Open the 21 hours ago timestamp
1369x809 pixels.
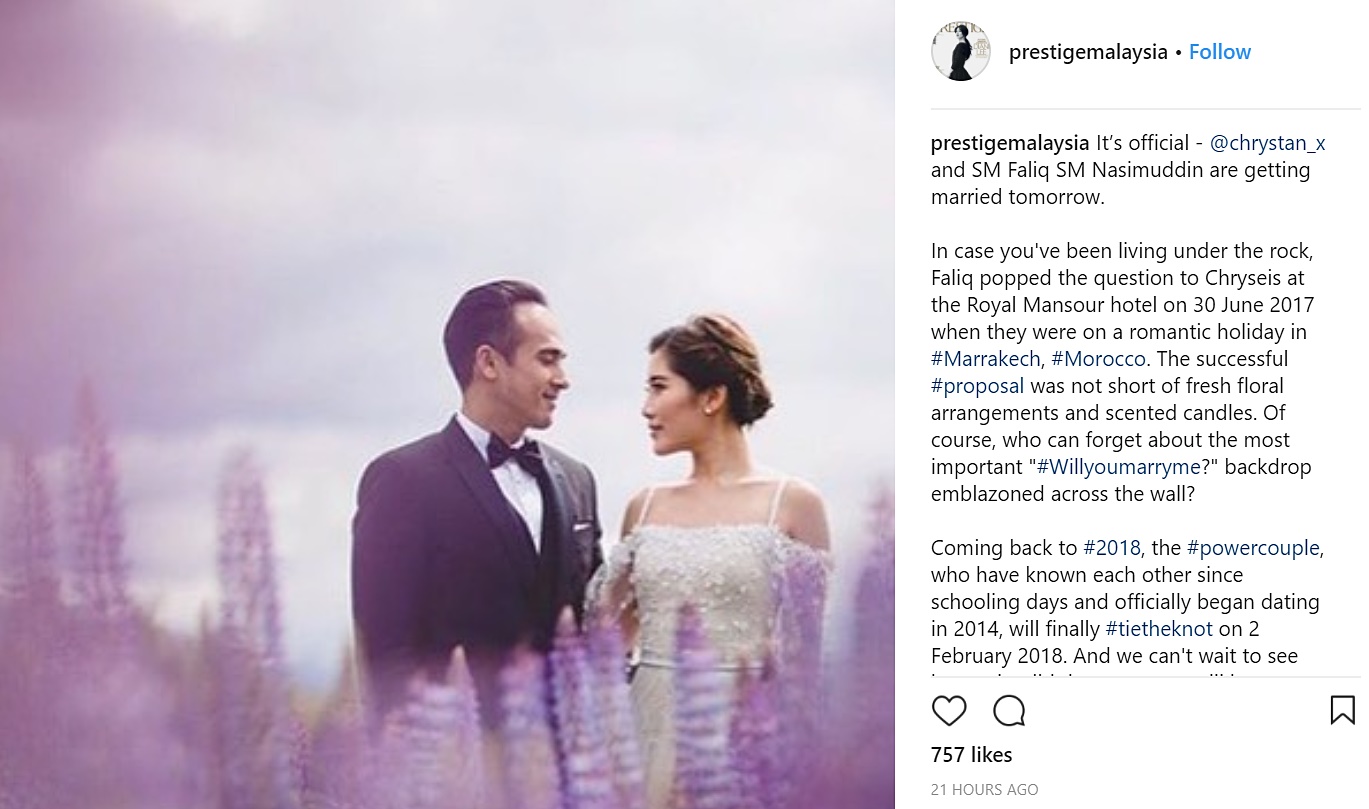pyautogui.click(x=984, y=790)
